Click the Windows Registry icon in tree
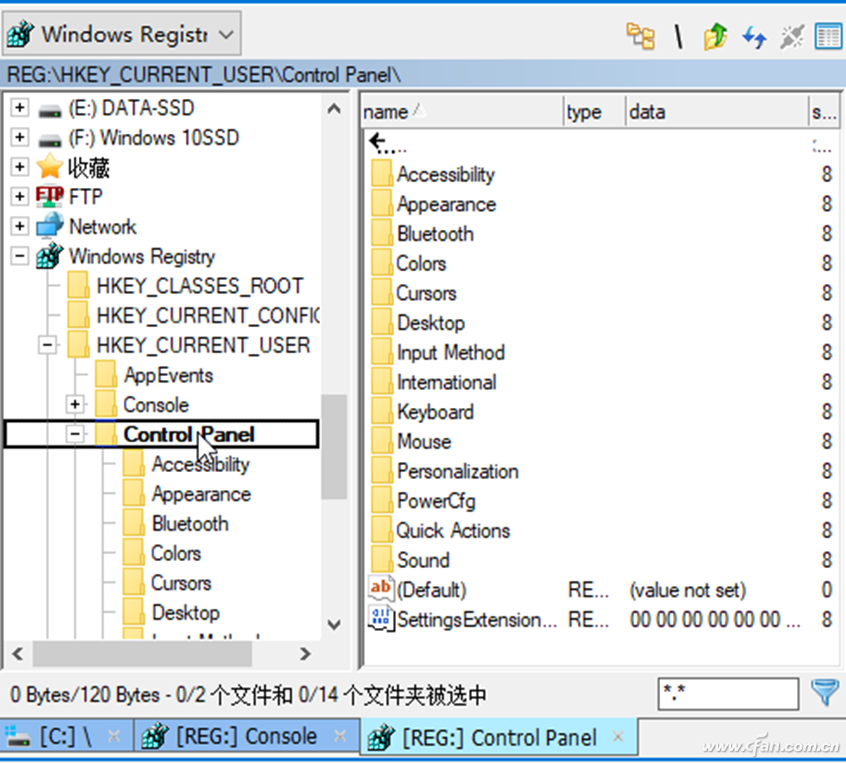 tap(50, 256)
